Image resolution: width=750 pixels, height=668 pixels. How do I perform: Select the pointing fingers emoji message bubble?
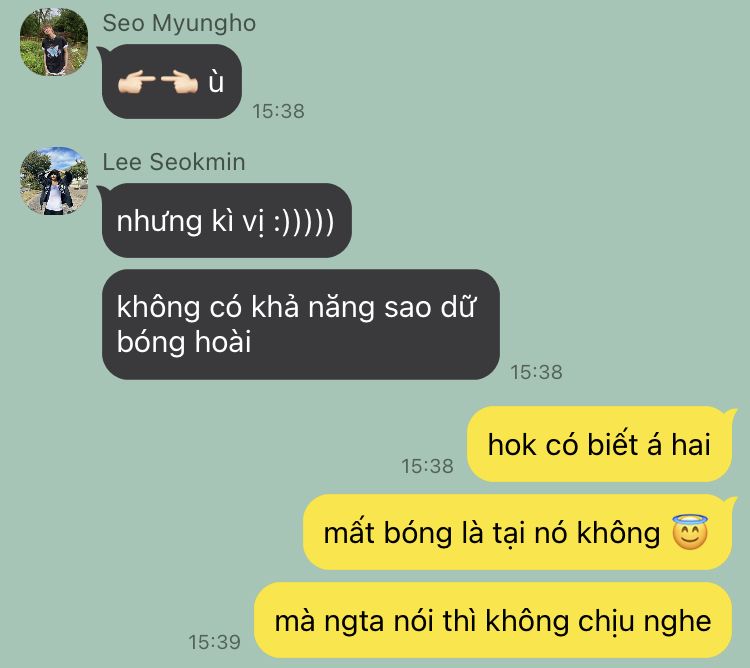(x=172, y=81)
